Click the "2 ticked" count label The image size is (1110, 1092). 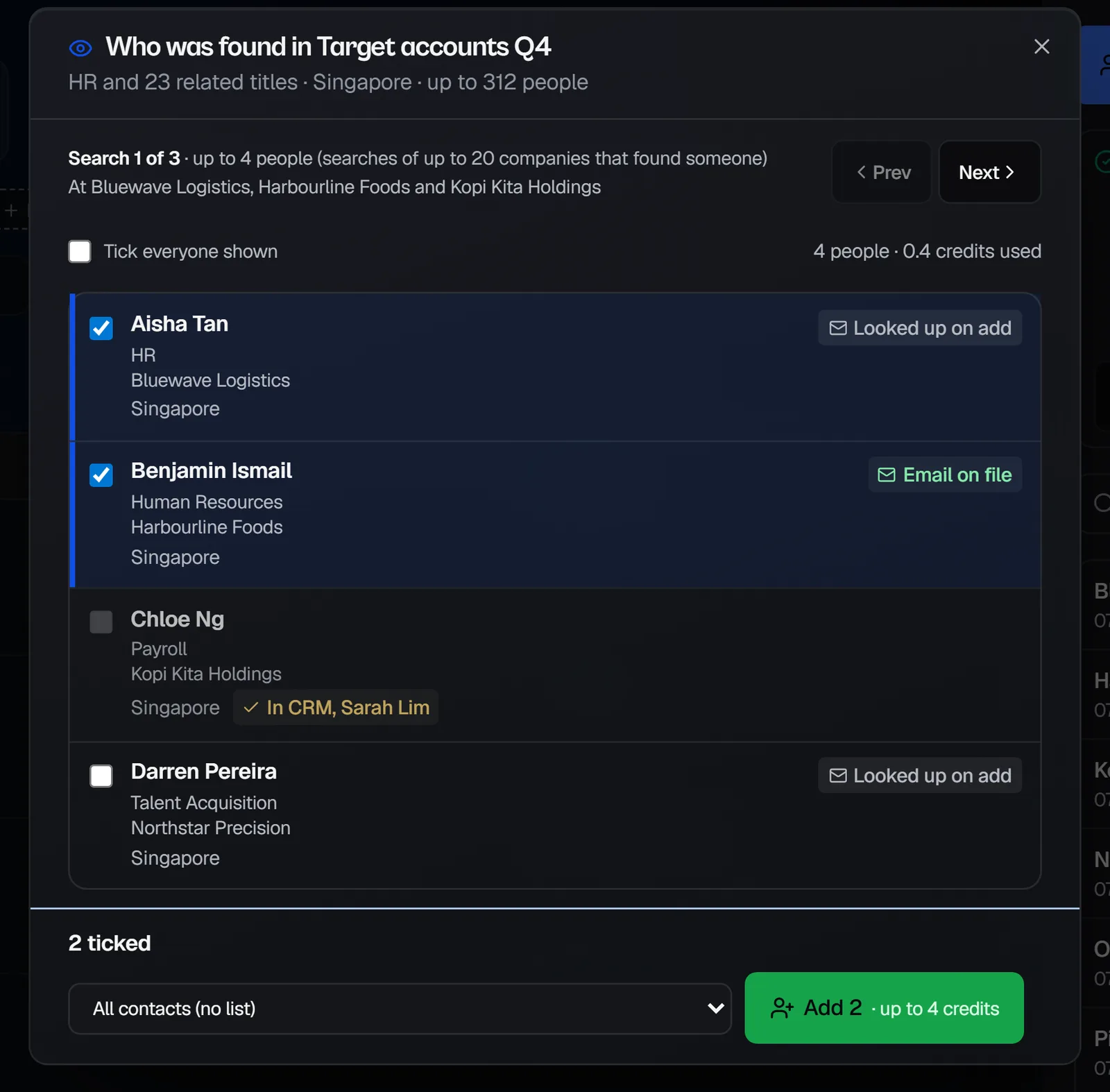(110, 943)
